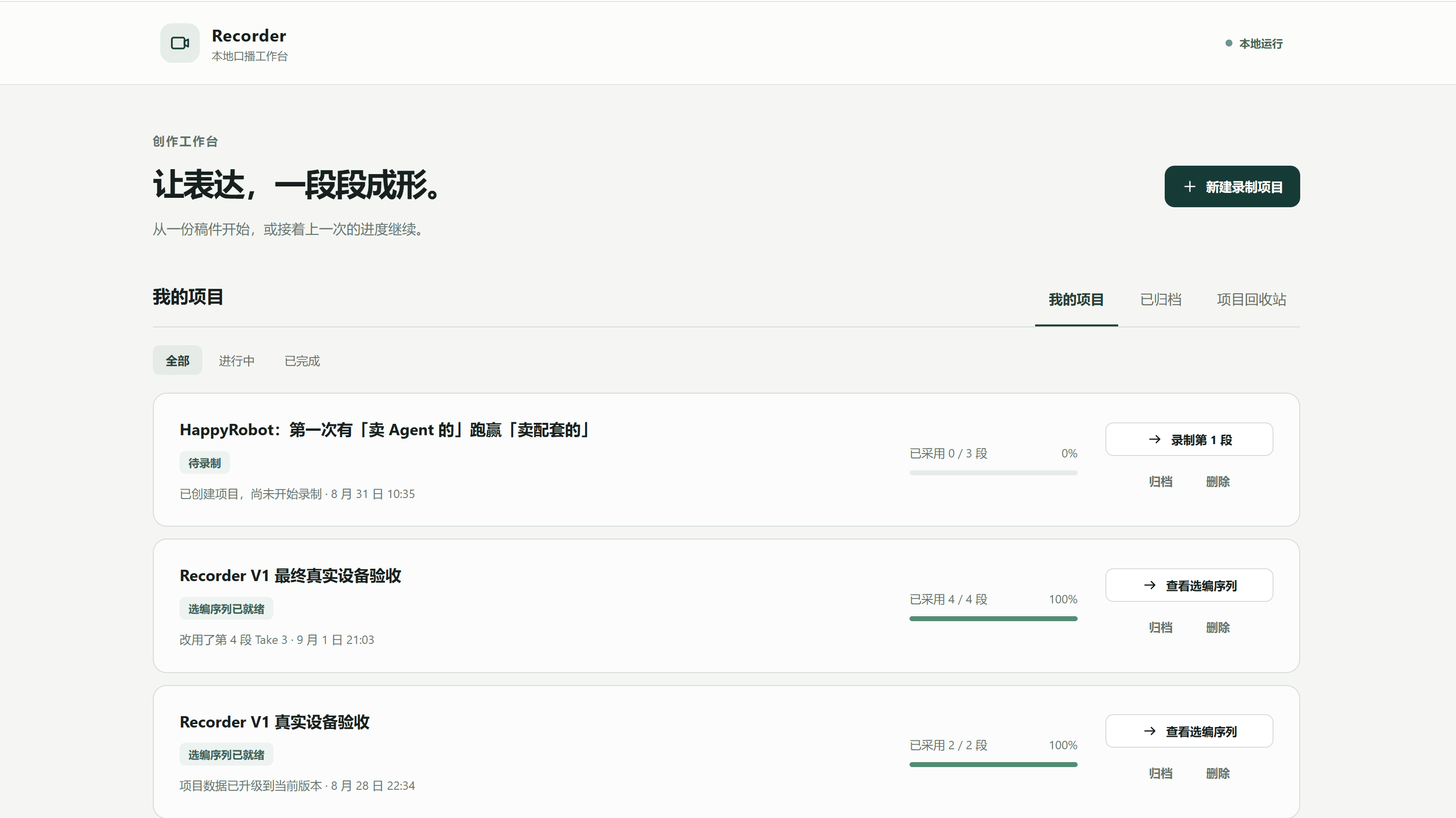This screenshot has width=1456, height=818.
Task: Click HappyRobot project progress bar at 0%
Action: coord(993,473)
